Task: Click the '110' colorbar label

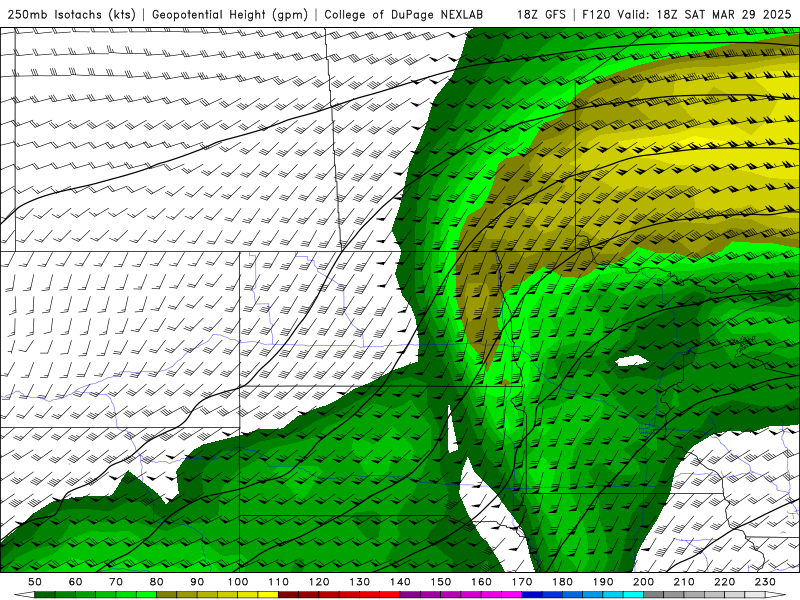Action: 279,582
